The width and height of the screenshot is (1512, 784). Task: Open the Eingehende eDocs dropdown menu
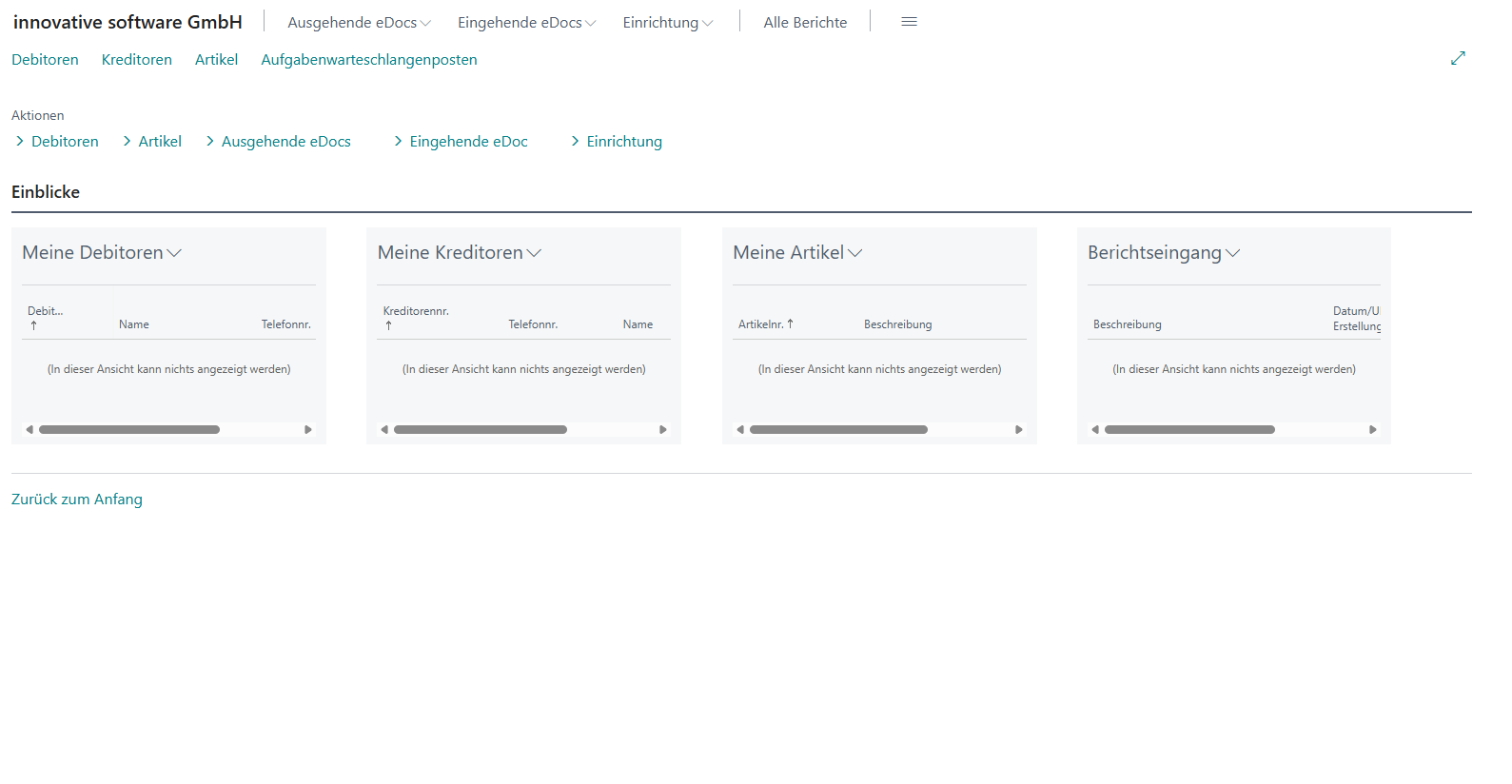(526, 23)
